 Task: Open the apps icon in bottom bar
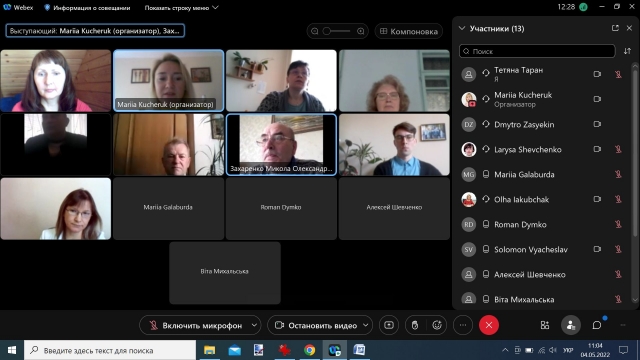545,325
